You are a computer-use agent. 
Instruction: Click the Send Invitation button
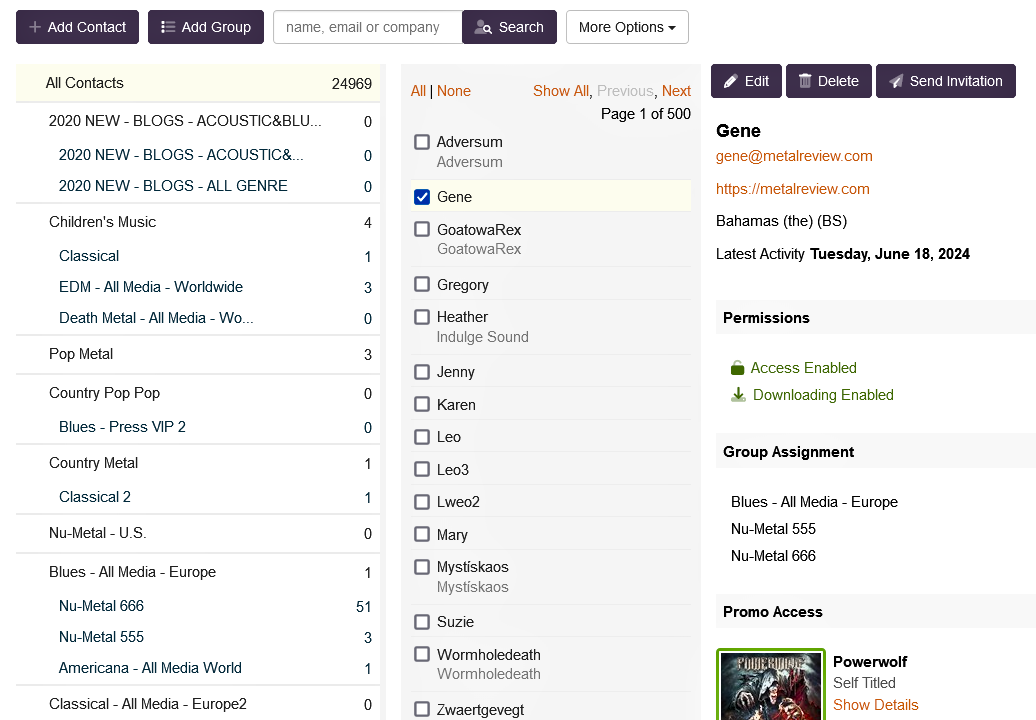point(945,81)
